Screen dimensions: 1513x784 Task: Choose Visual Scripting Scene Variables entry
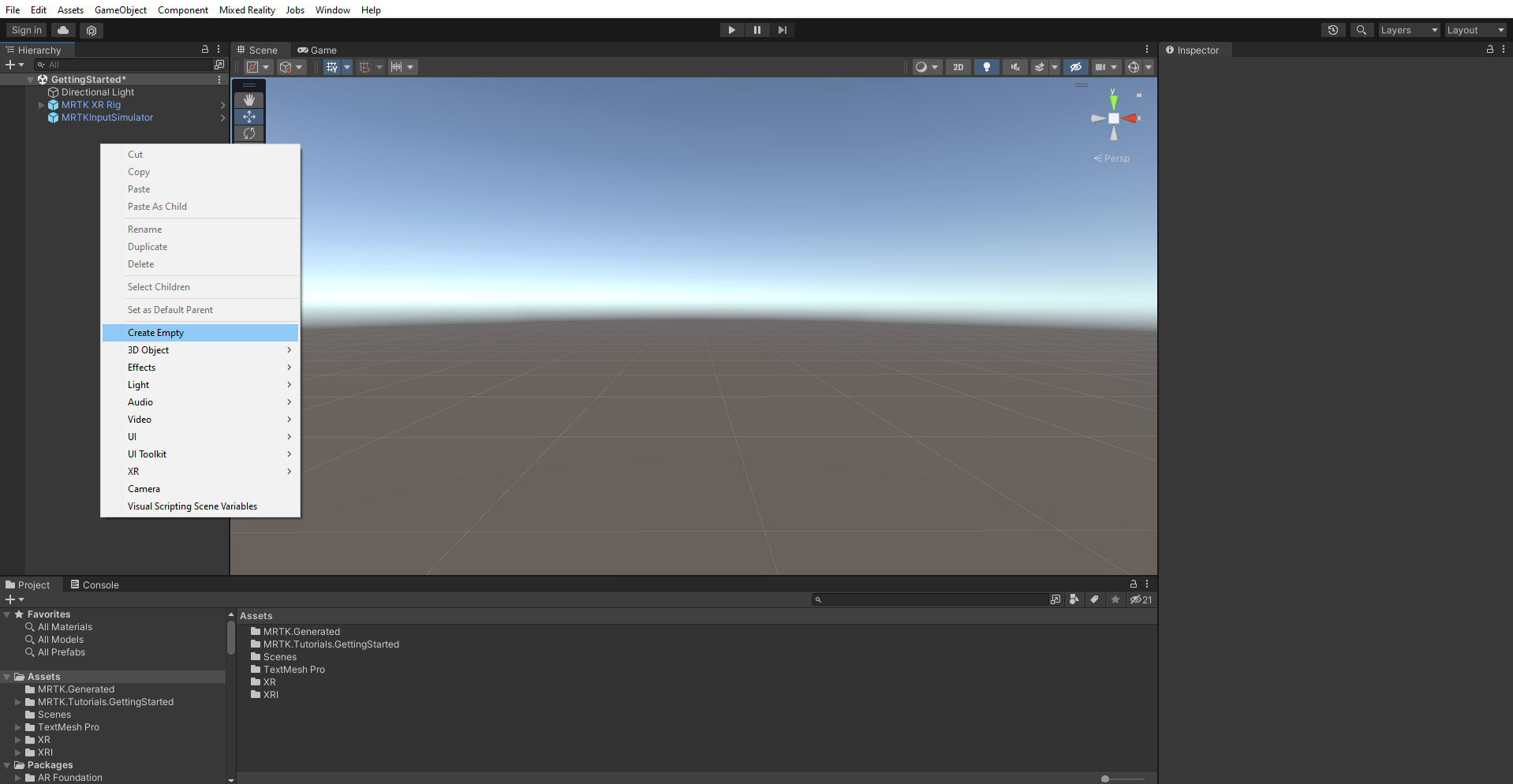(200, 506)
